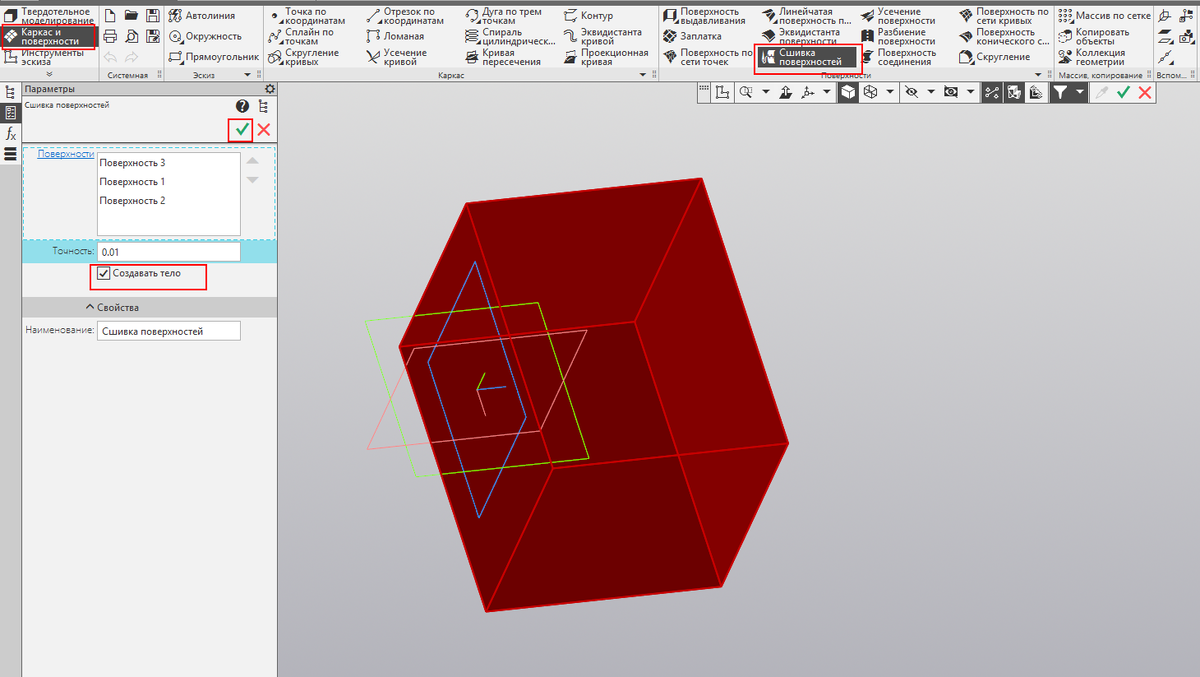The image size is (1200, 677).
Task: Toggle shaded with edges display mode
Action: click(x=848, y=92)
